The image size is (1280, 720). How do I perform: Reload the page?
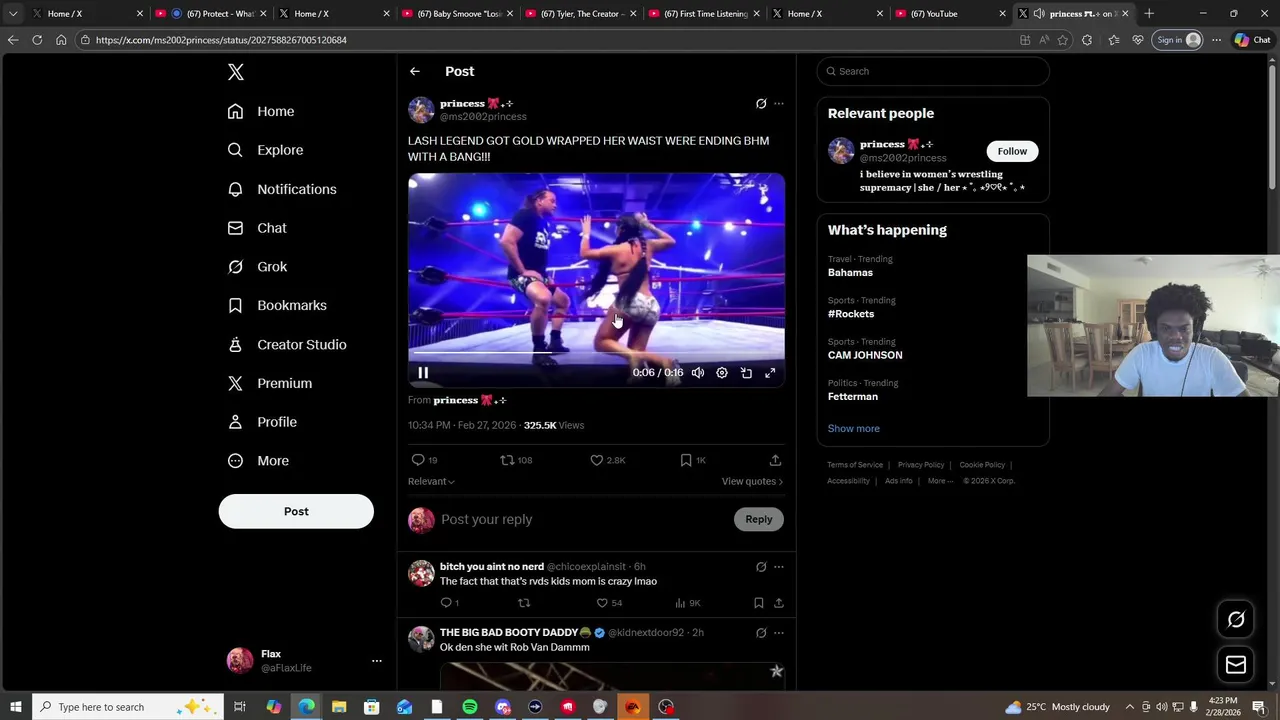point(37,40)
